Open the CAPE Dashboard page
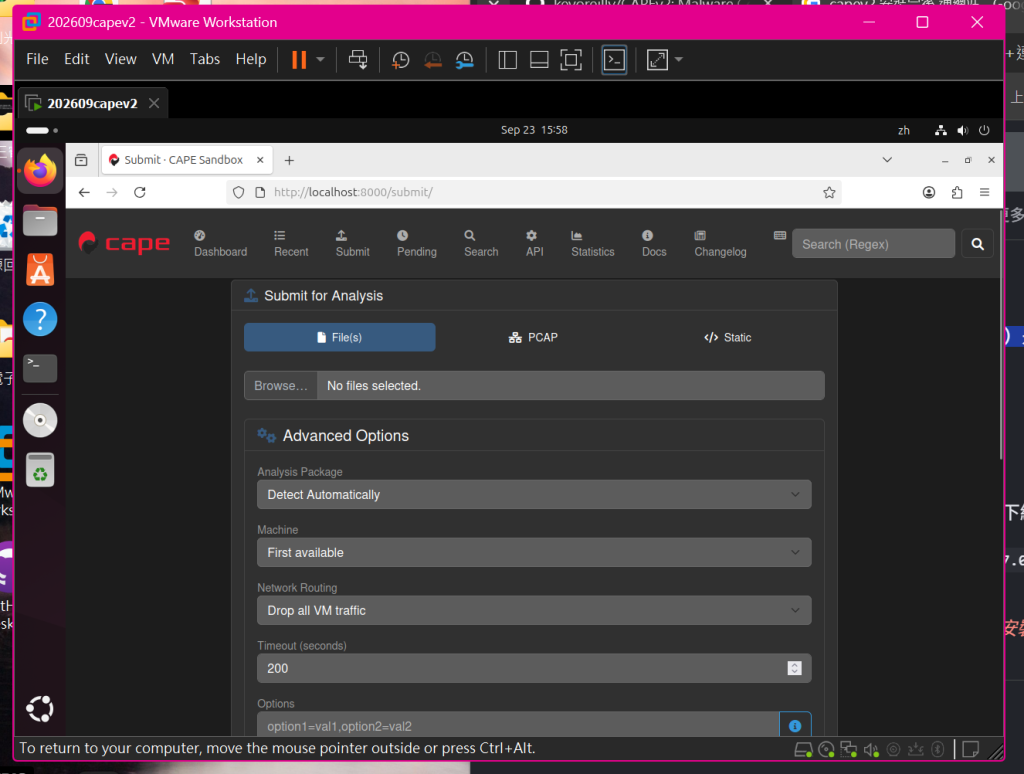Viewport: 1024px width, 774px height. tap(220, 244)
